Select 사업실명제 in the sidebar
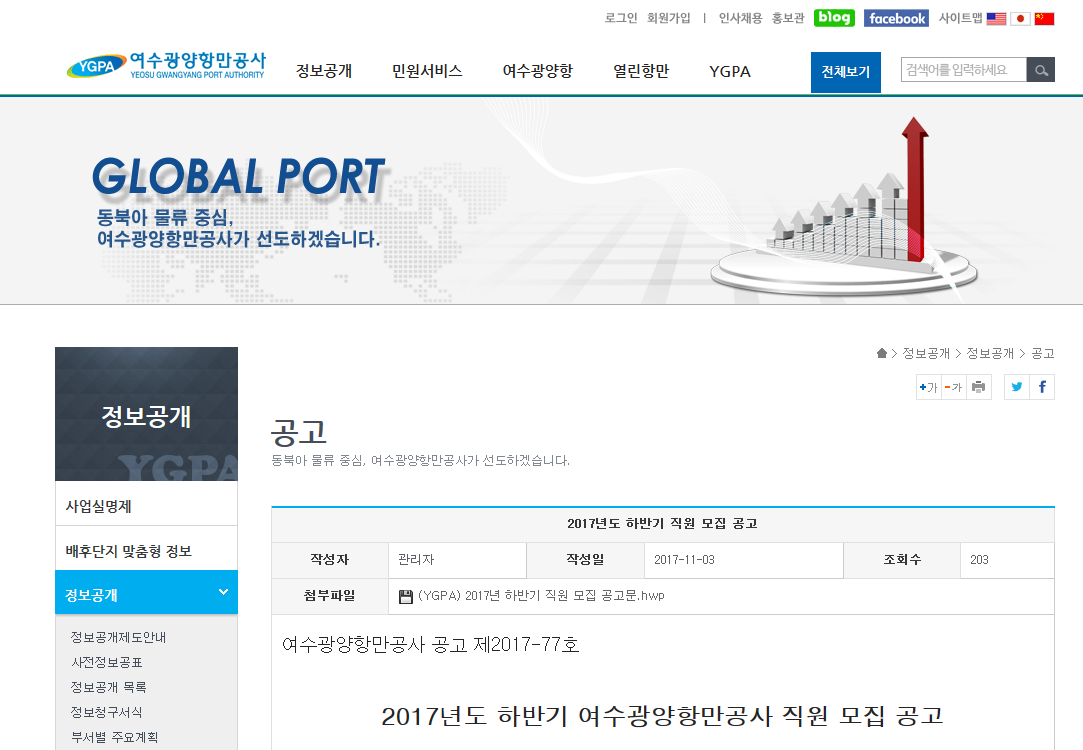Screen dimensions: 1083x750 tap(99, 506)
